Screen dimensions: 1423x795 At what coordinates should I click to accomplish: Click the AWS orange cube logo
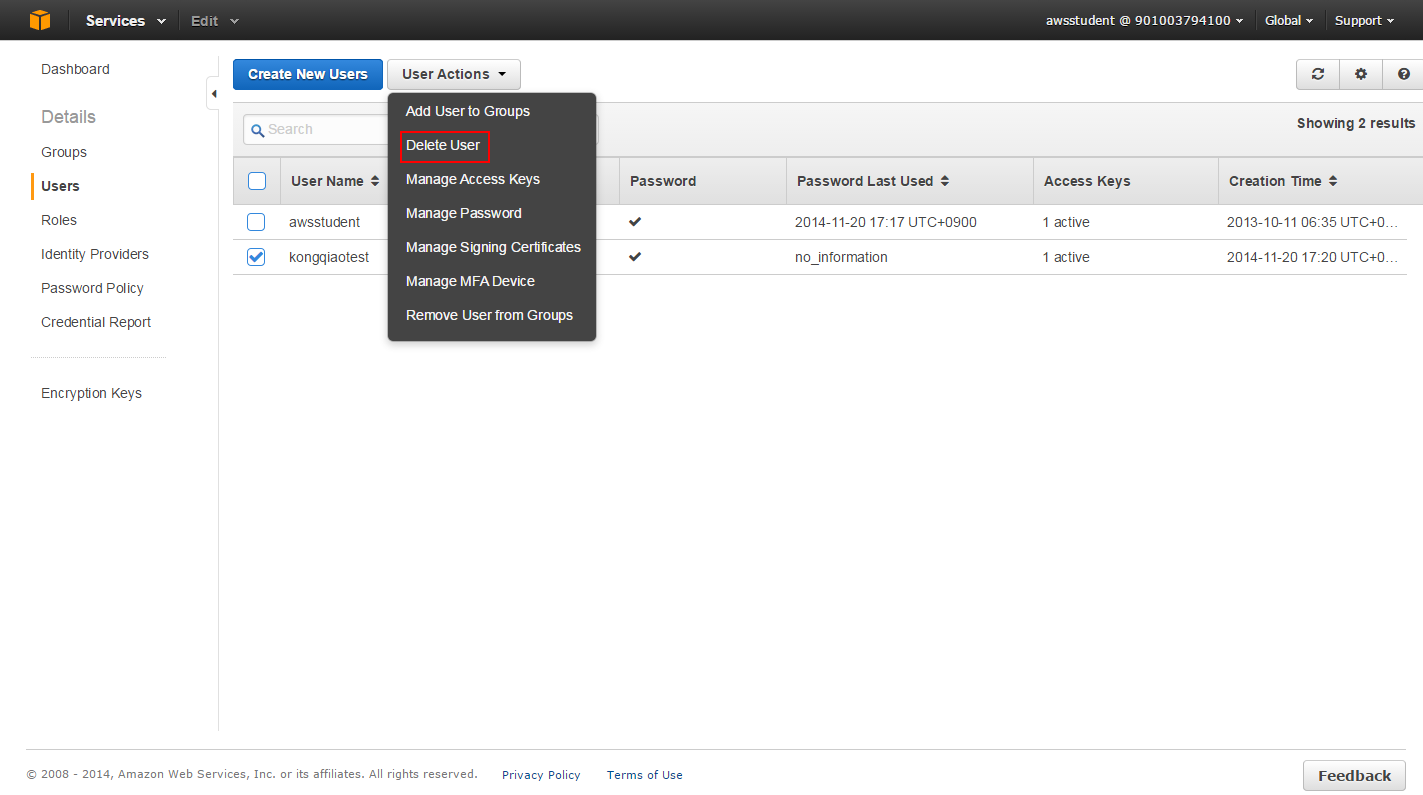click(39, 20)
